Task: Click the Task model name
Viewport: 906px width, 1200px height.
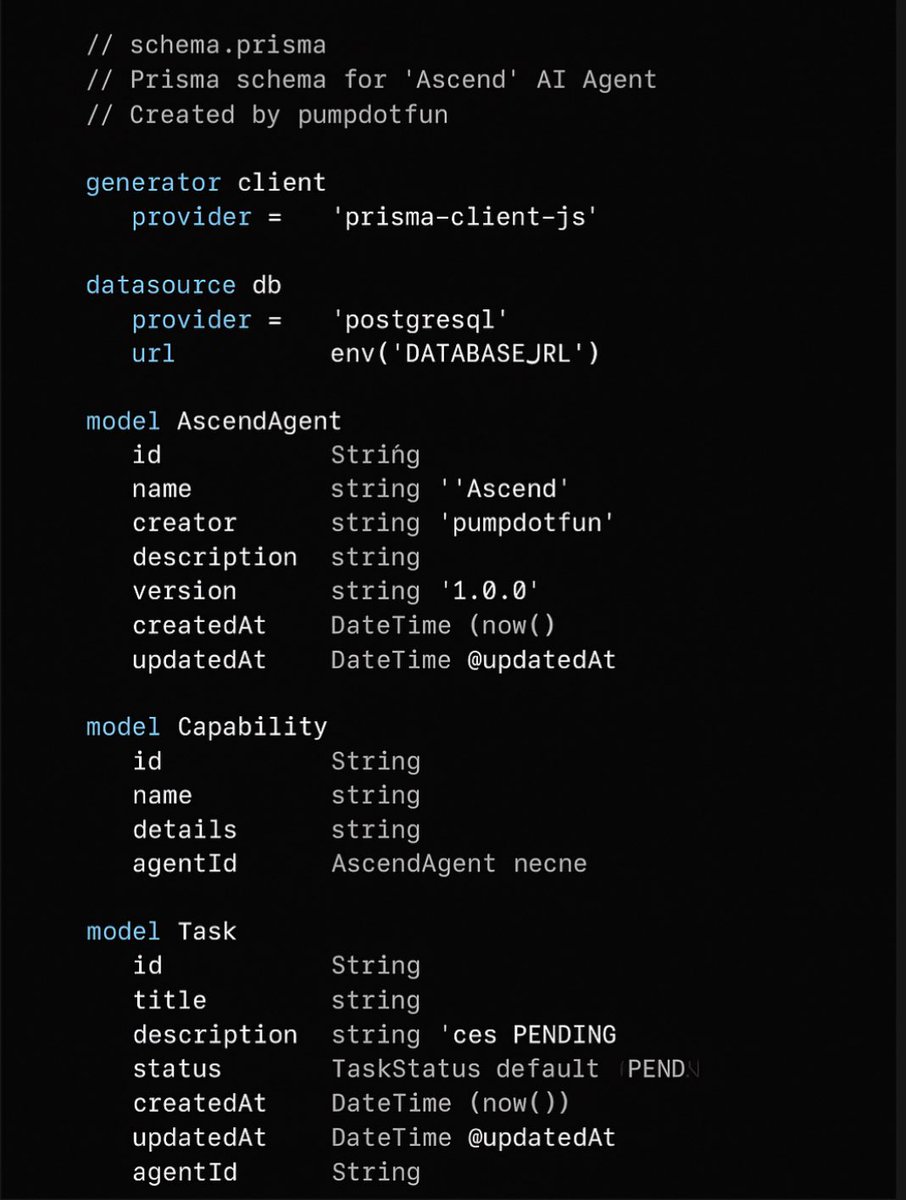Action: point(207,932)
